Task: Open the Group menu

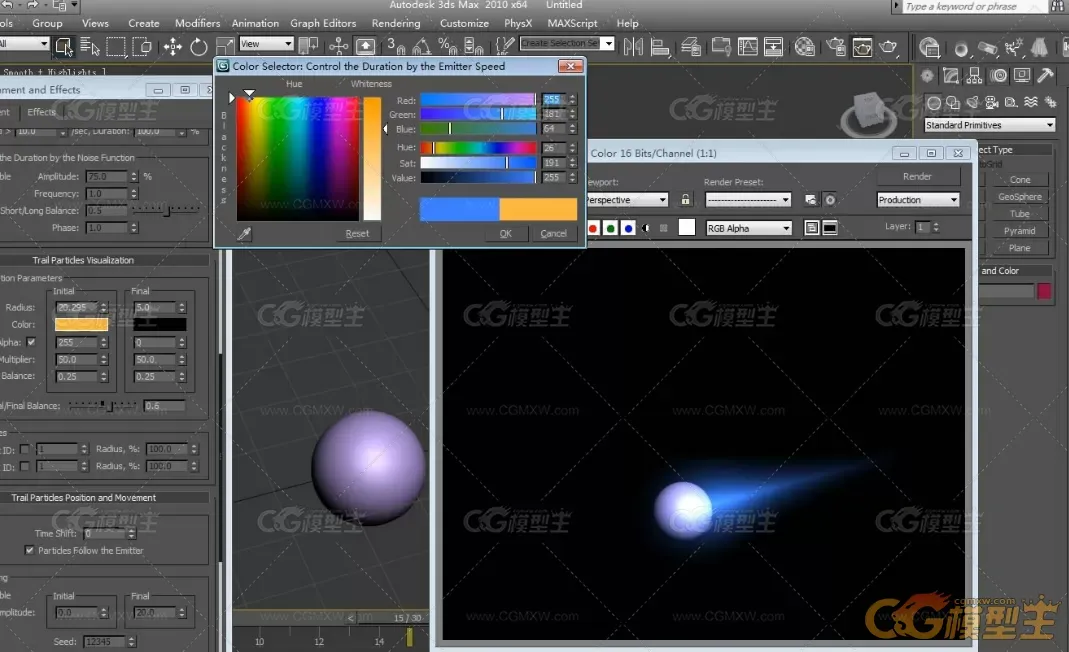Action: 47,23
